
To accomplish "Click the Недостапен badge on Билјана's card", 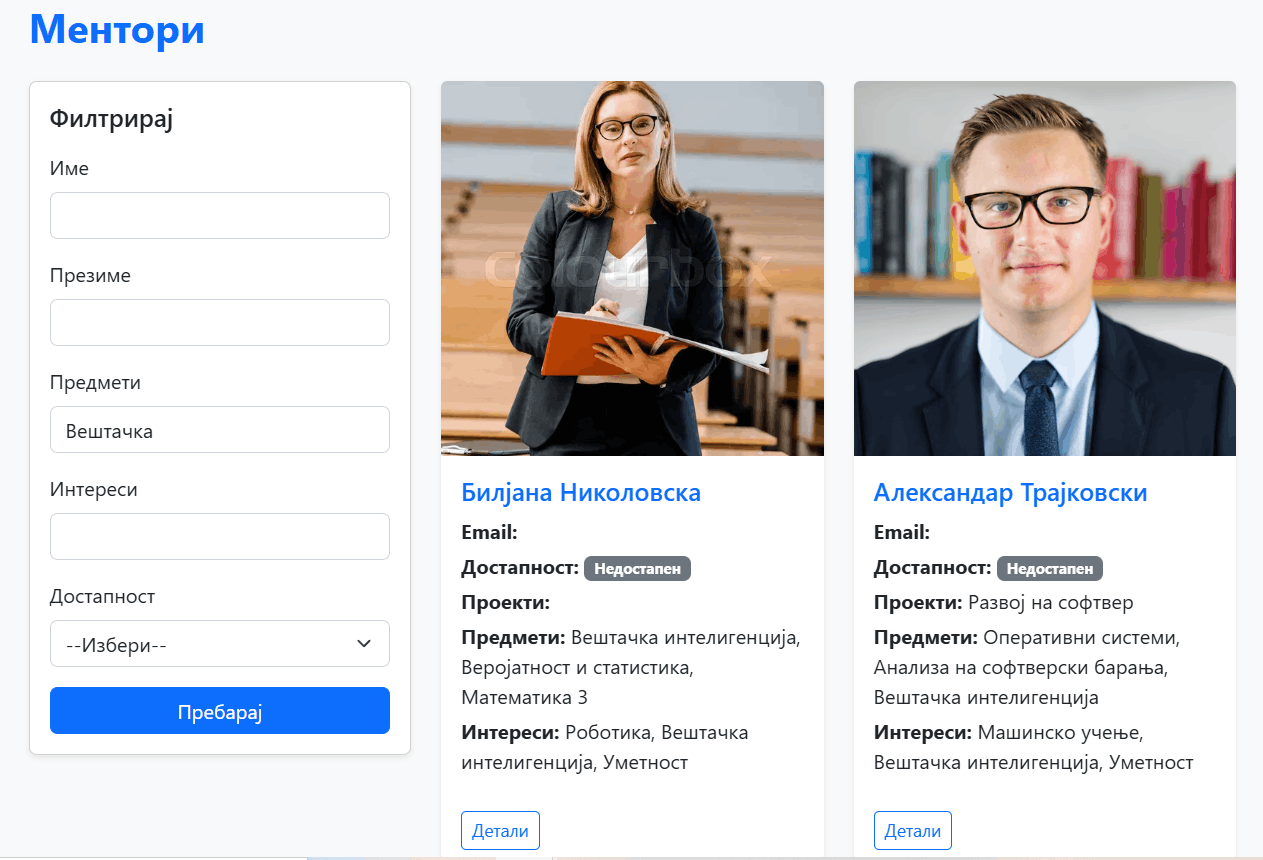I will [x=637, y=568].
